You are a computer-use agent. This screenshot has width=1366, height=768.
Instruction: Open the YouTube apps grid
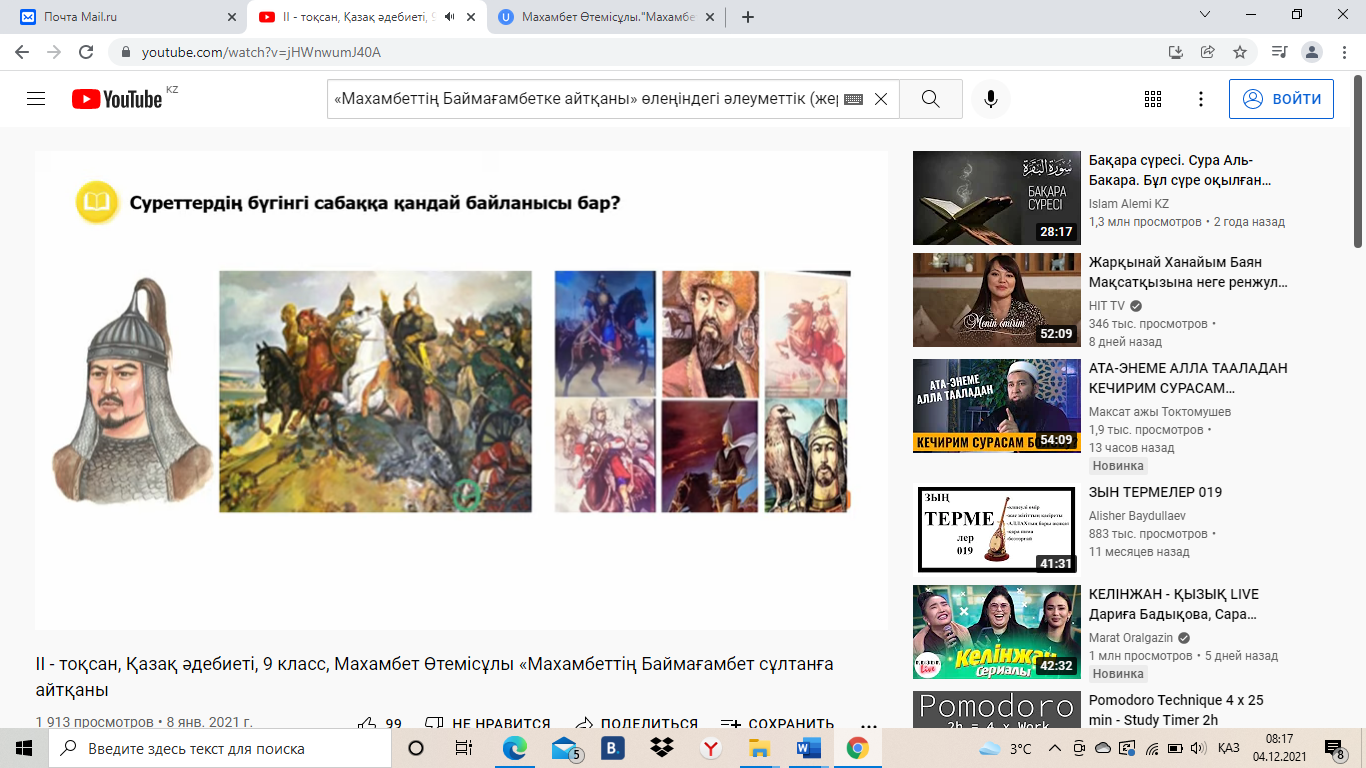1153,99
